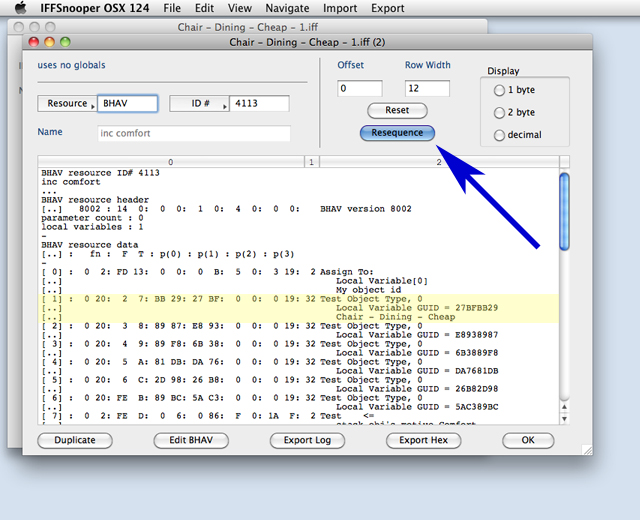Select the 1 byte display option

click(x=500, y=90)
